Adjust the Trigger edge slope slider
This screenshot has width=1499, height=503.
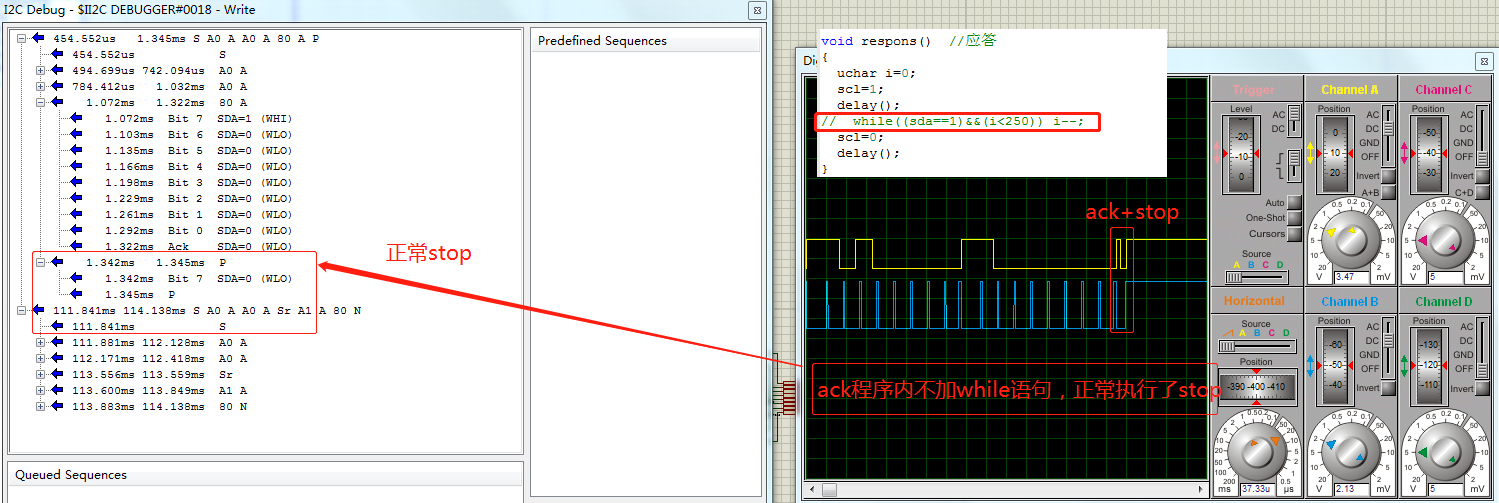pos(1295,164)
